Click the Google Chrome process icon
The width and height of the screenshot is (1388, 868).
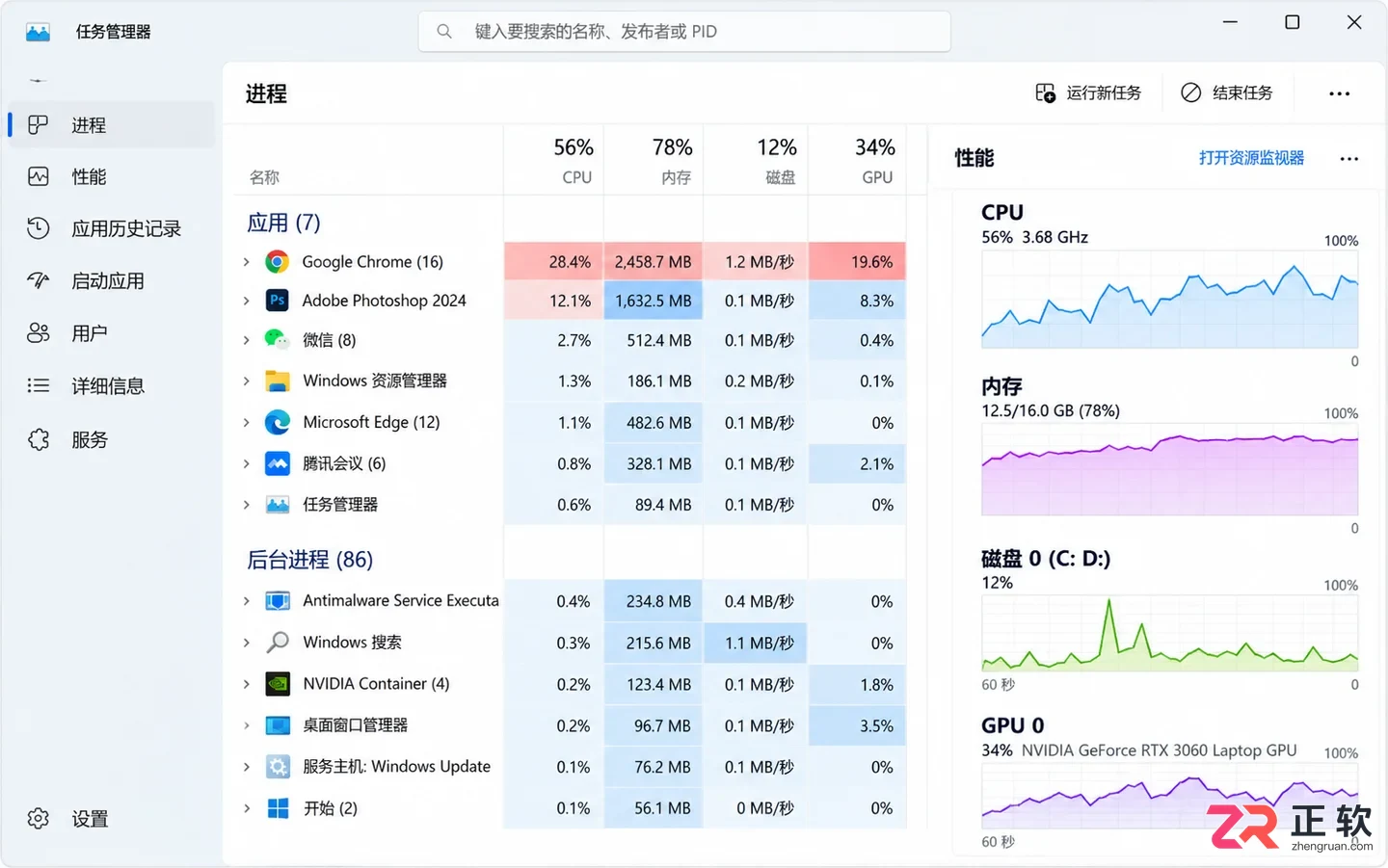(x=278, y=262)
